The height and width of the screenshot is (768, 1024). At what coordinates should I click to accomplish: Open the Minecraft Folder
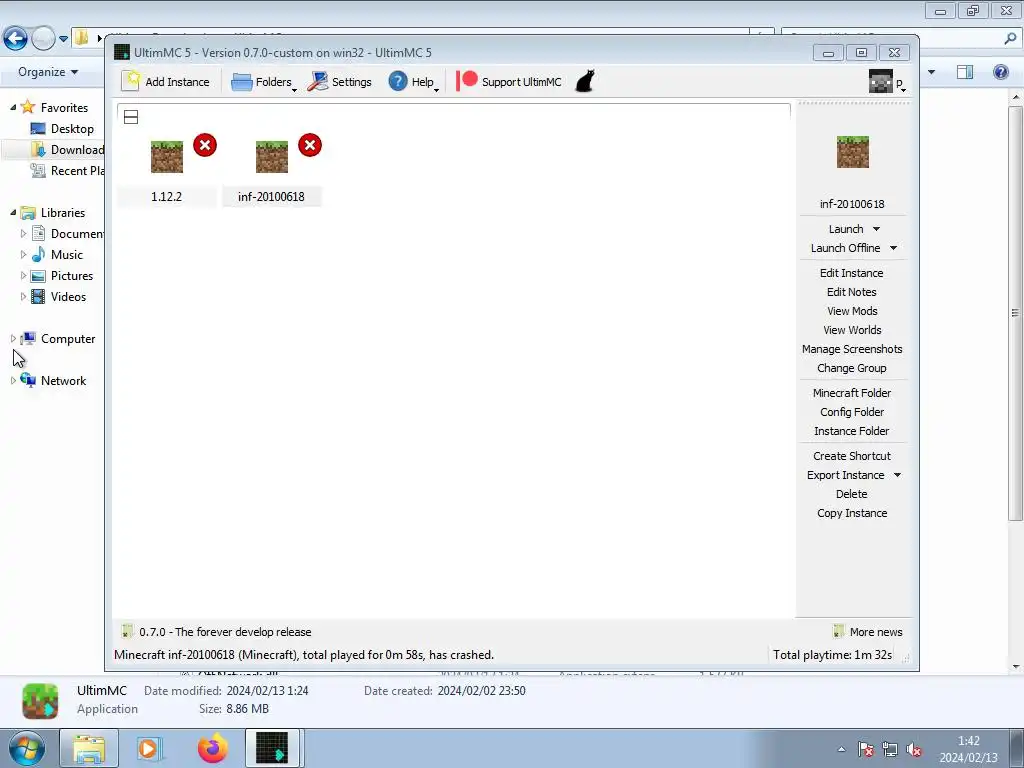(852, 393)
